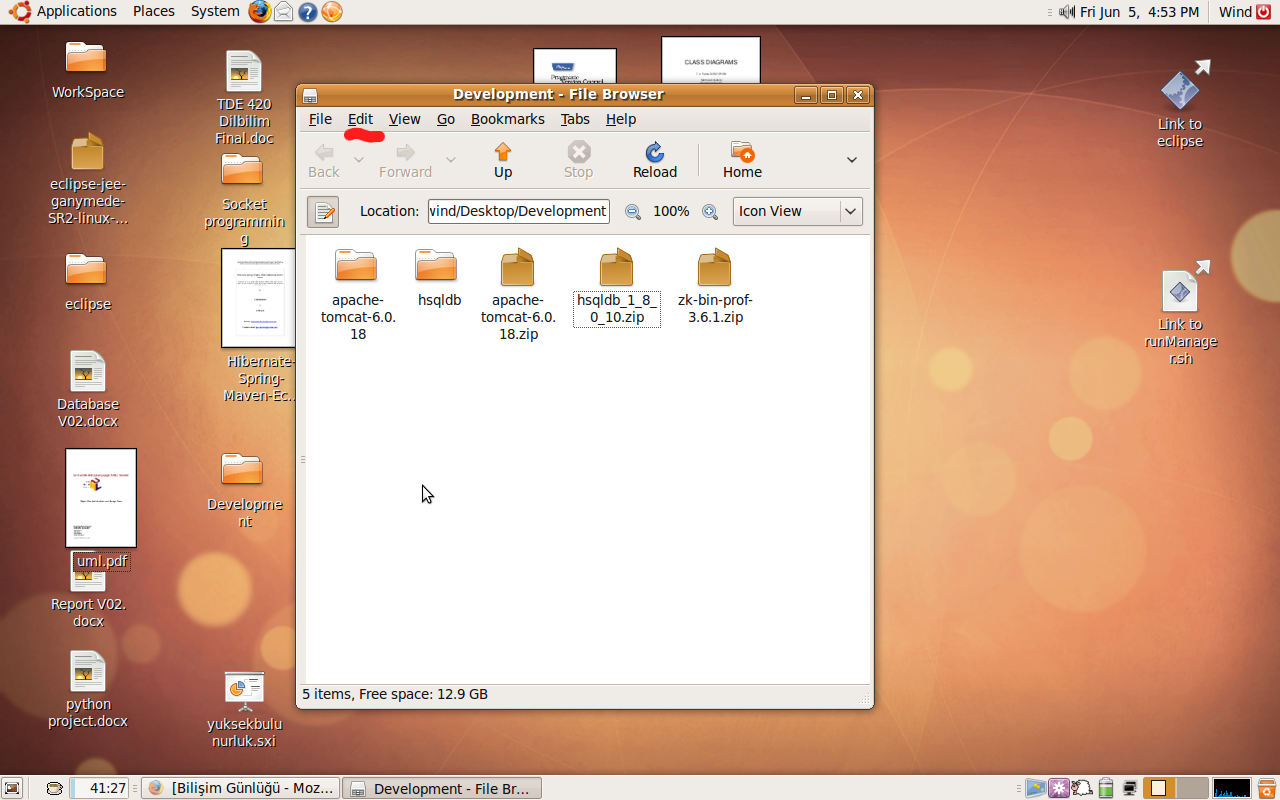Click the network monitor icon in bottom panel
1280x800 pixels.
(1130, 788)
